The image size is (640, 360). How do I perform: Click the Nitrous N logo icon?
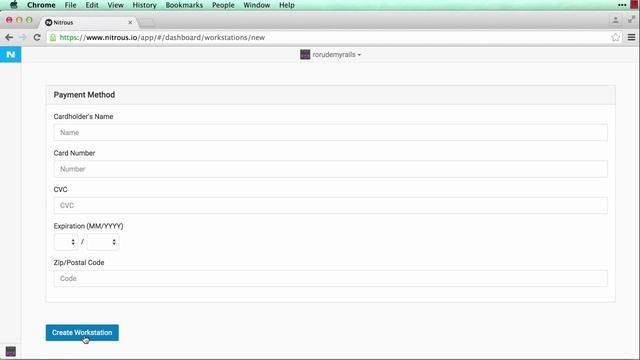11,54
